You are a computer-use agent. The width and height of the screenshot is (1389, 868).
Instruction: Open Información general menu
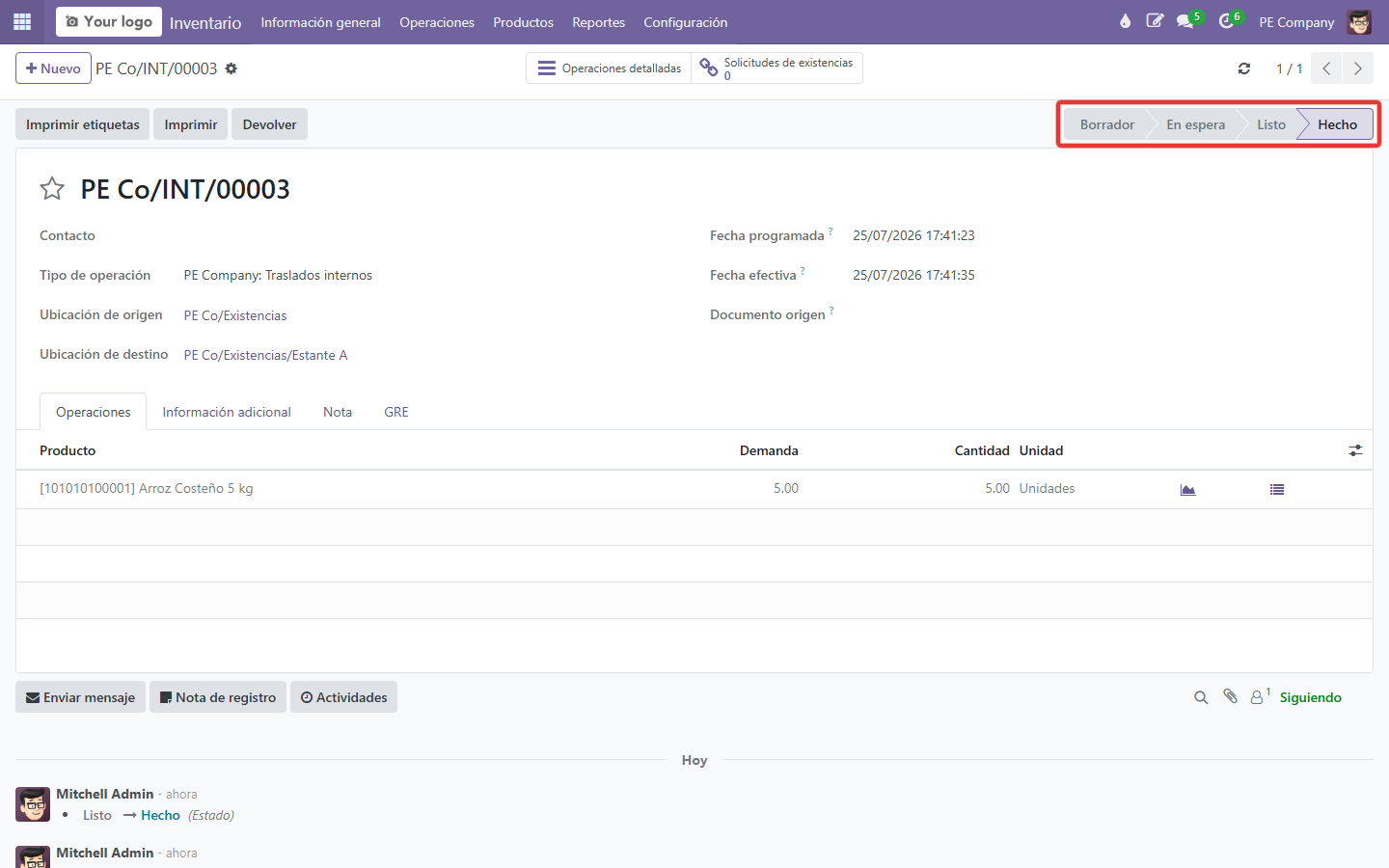coord(320,22)
